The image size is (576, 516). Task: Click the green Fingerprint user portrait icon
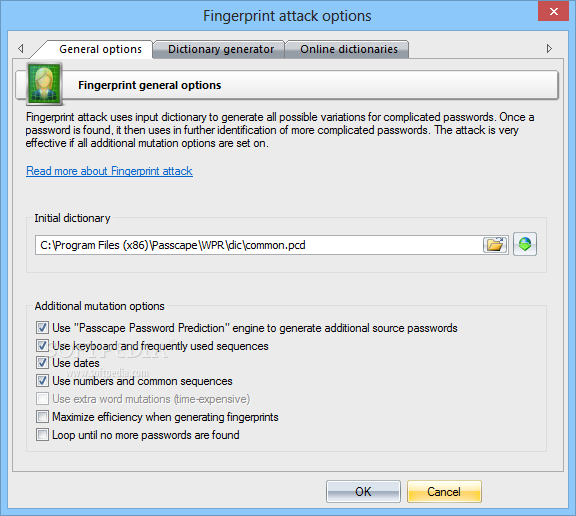(x=44, y=83)
